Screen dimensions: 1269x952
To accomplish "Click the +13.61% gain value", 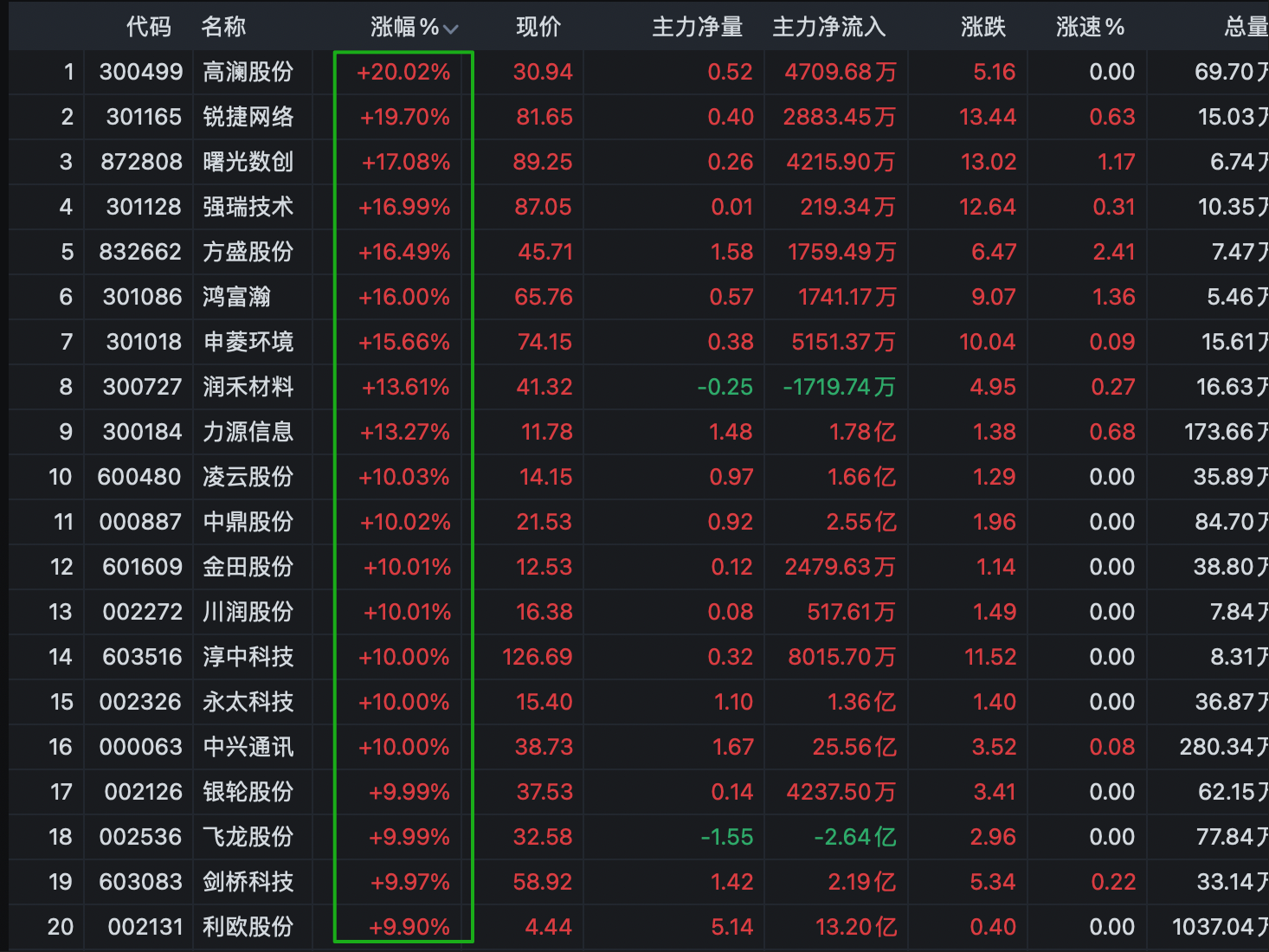I will [406, 387].
